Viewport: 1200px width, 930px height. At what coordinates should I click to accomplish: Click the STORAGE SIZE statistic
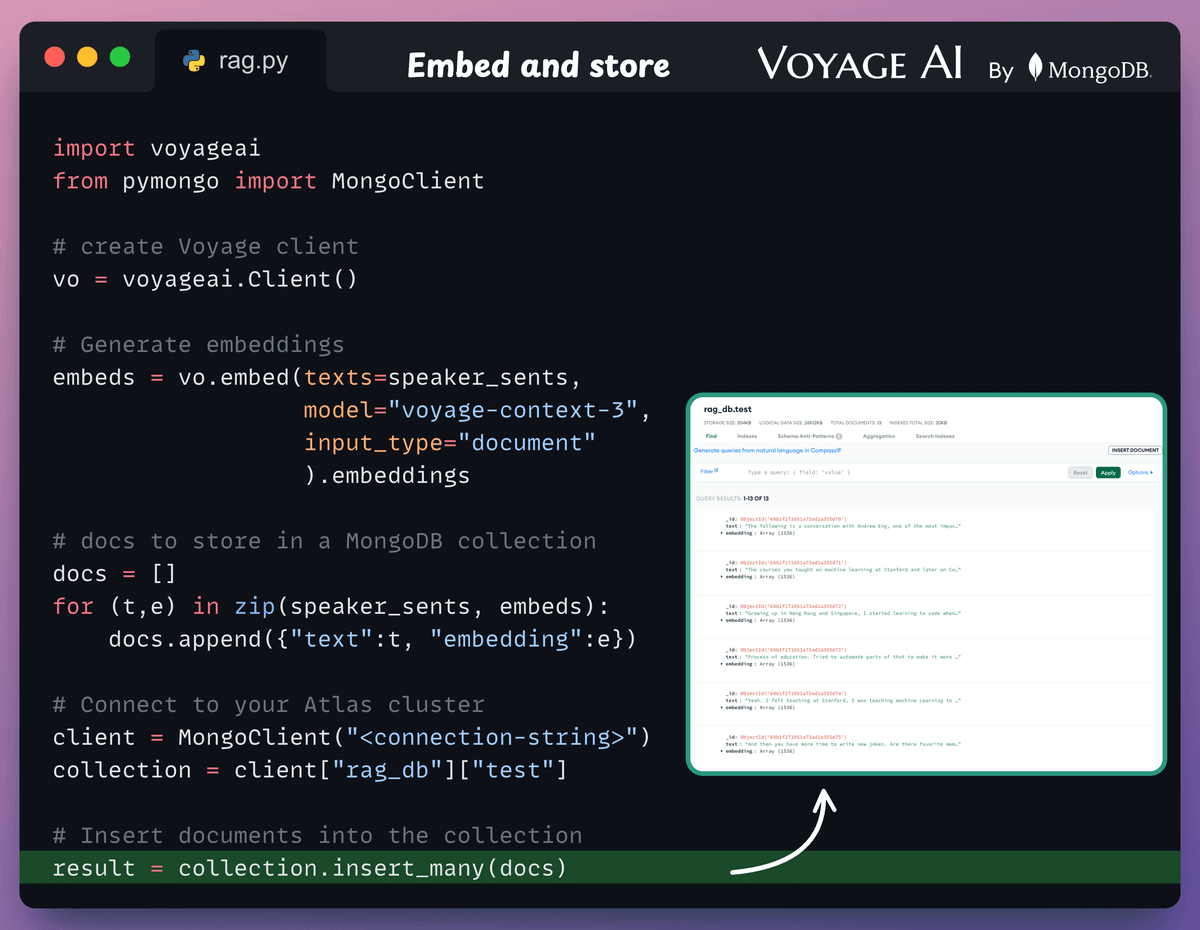pyautogui.click(x=728, y=423)
